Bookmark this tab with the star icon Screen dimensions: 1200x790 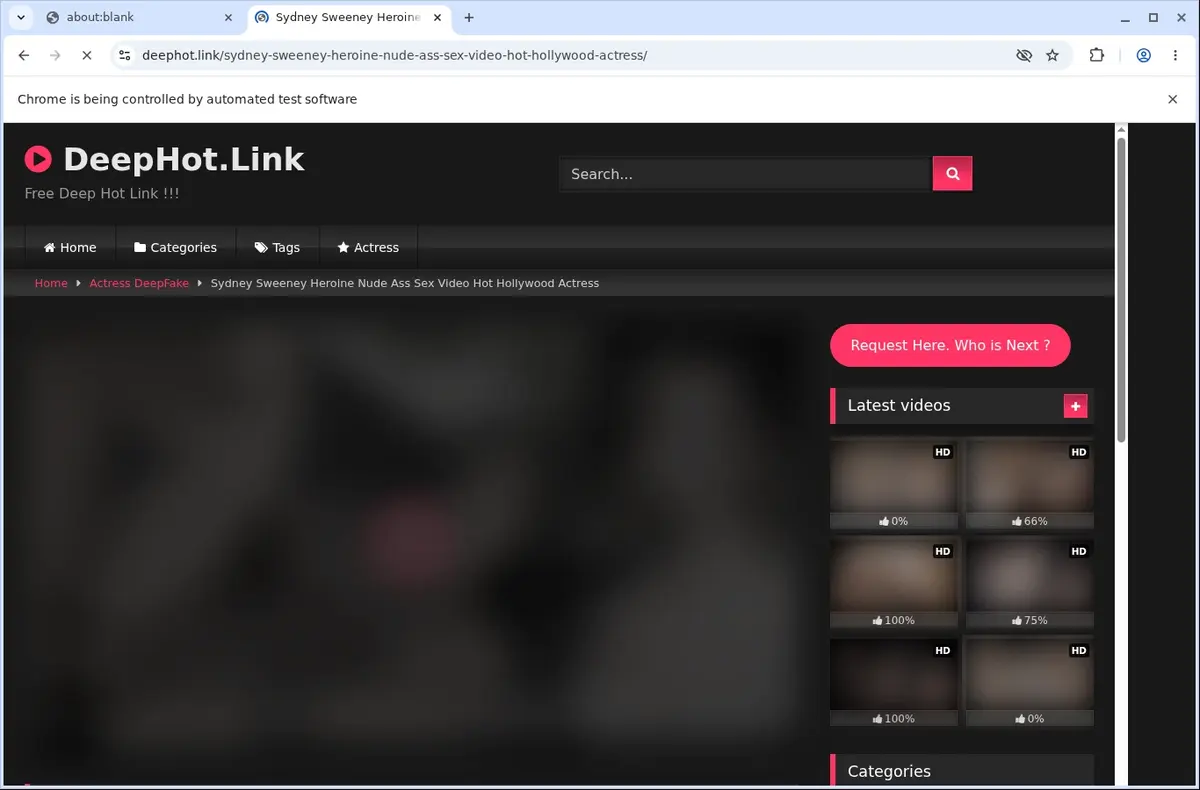tap(1052, 55)
